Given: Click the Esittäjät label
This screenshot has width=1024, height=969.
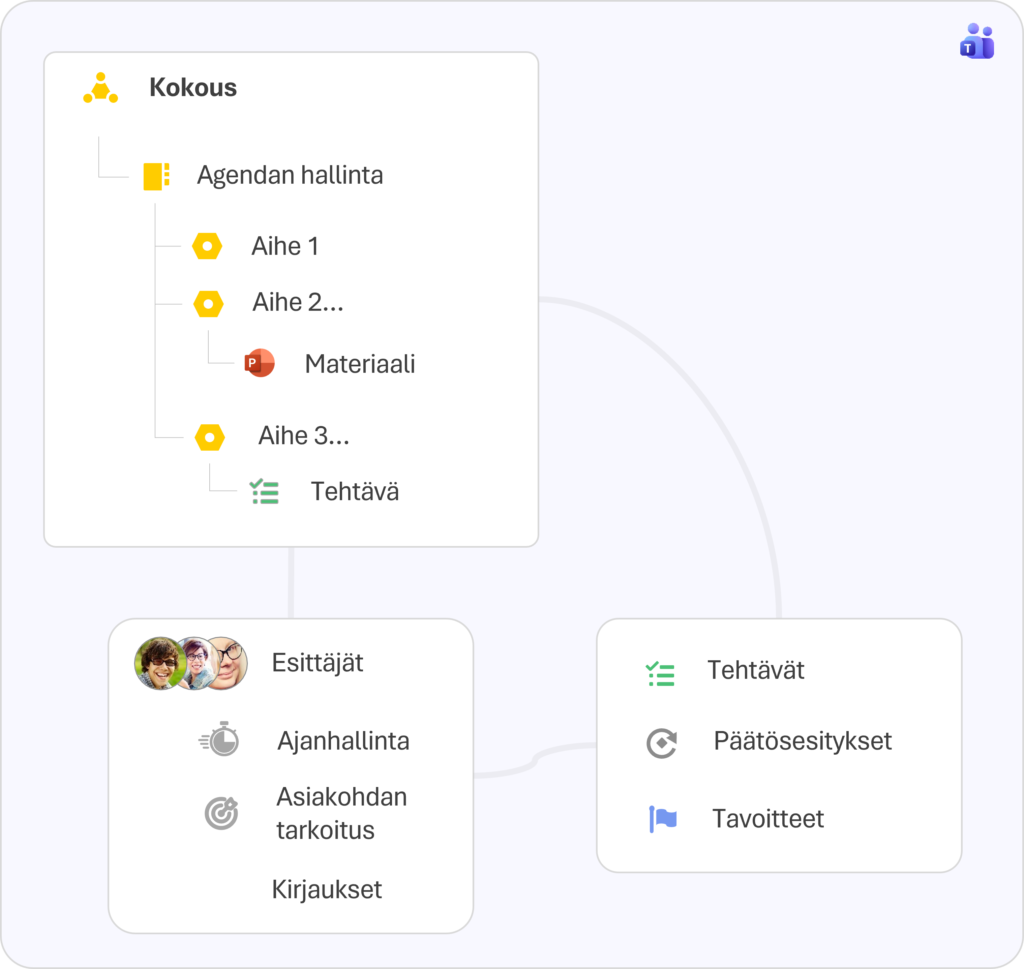Looking at the screenshot, I should click(x=317, y=662).
